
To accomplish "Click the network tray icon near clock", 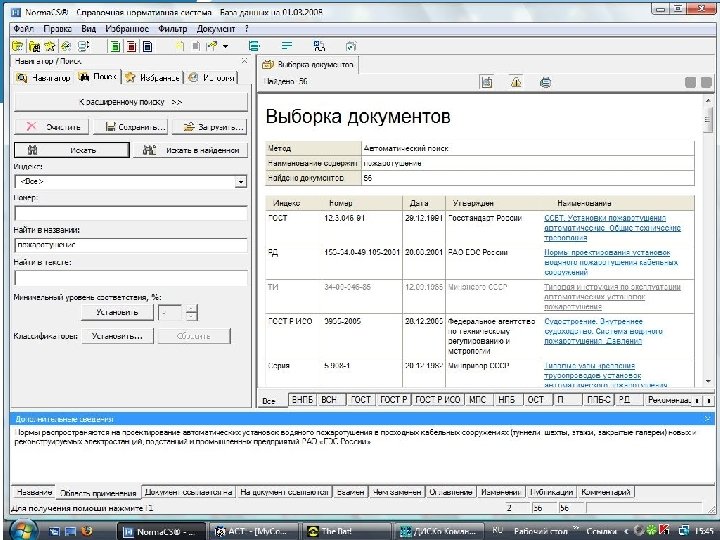I will [x=684, y=531].
